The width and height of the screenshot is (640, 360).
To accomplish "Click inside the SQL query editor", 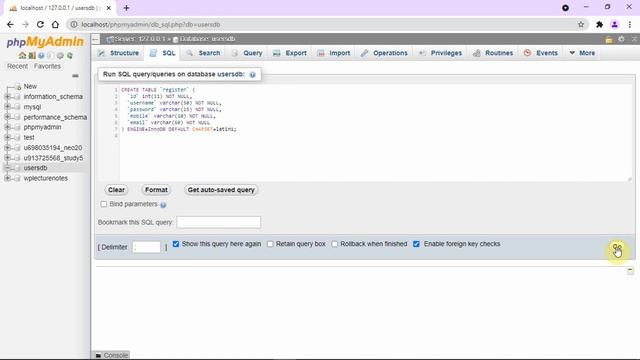I will (365, 133).
